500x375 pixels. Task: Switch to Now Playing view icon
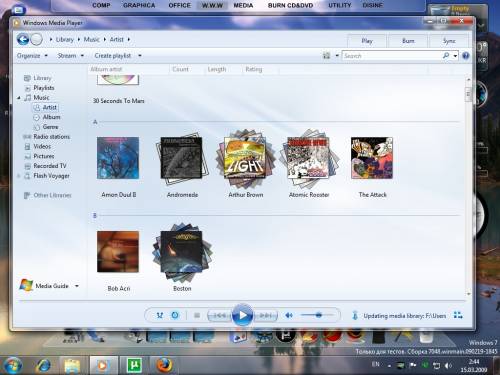click(458, 315)
